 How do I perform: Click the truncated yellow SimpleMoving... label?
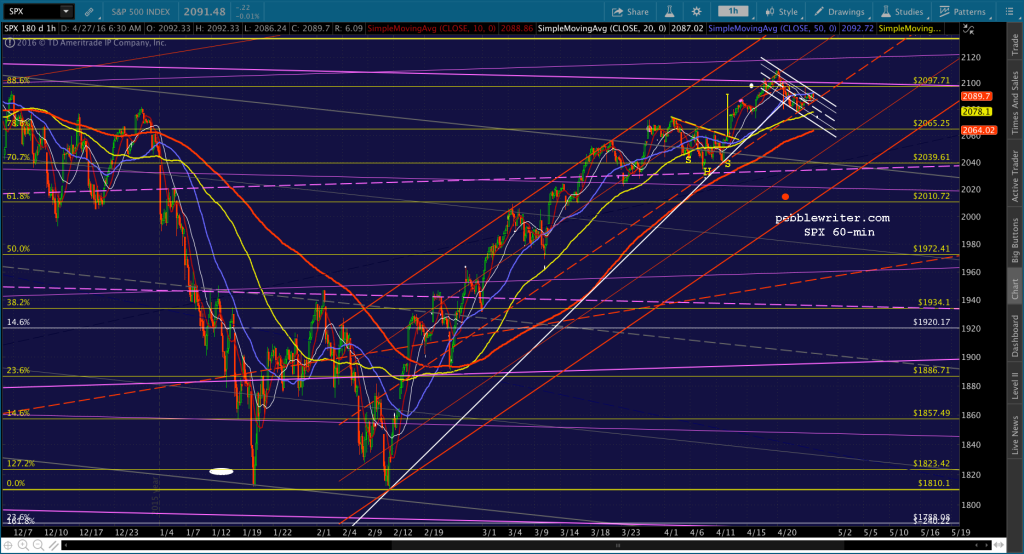click(910, 29)
